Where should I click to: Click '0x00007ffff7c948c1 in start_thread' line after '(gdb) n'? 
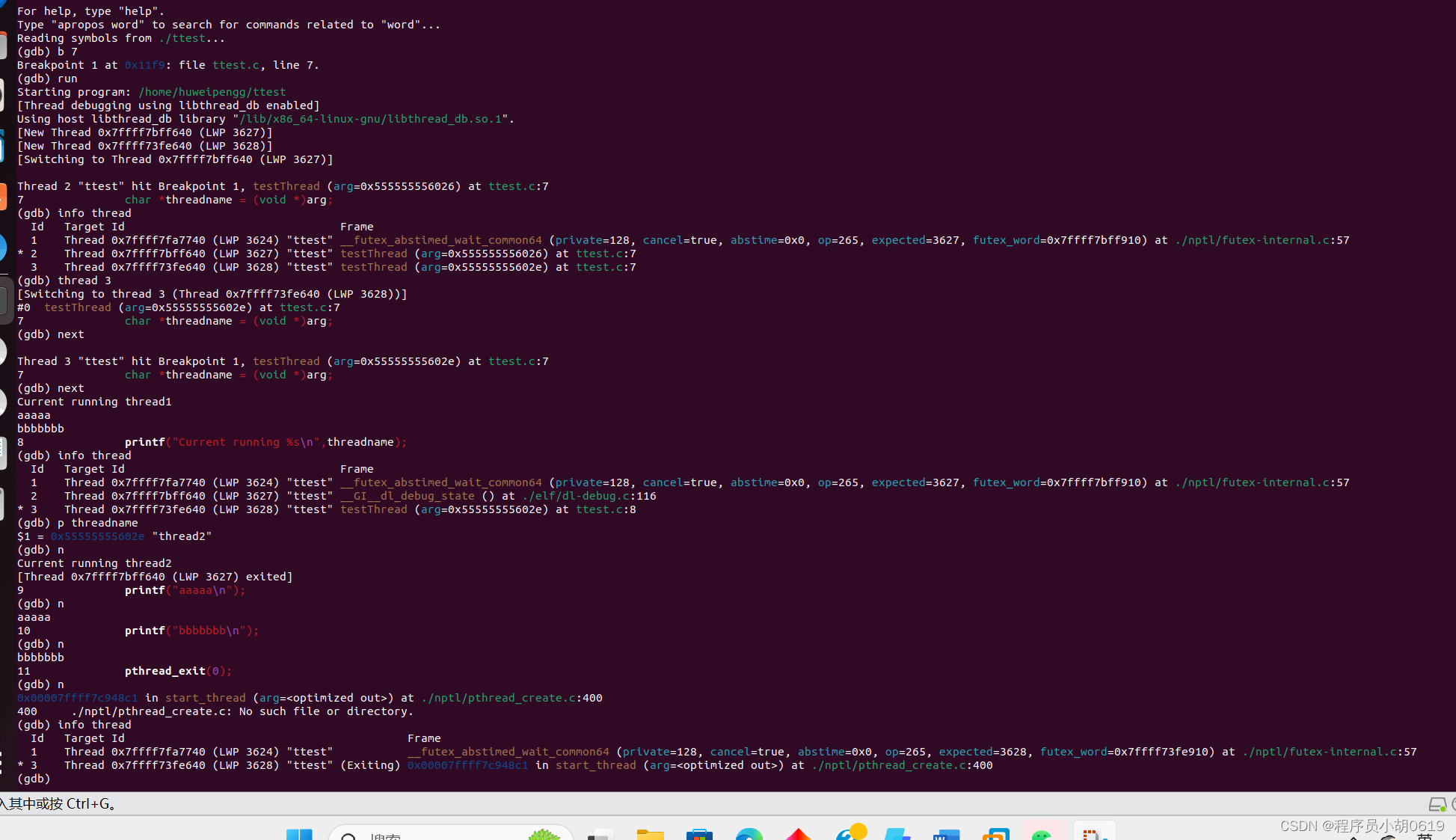(310, 698)
